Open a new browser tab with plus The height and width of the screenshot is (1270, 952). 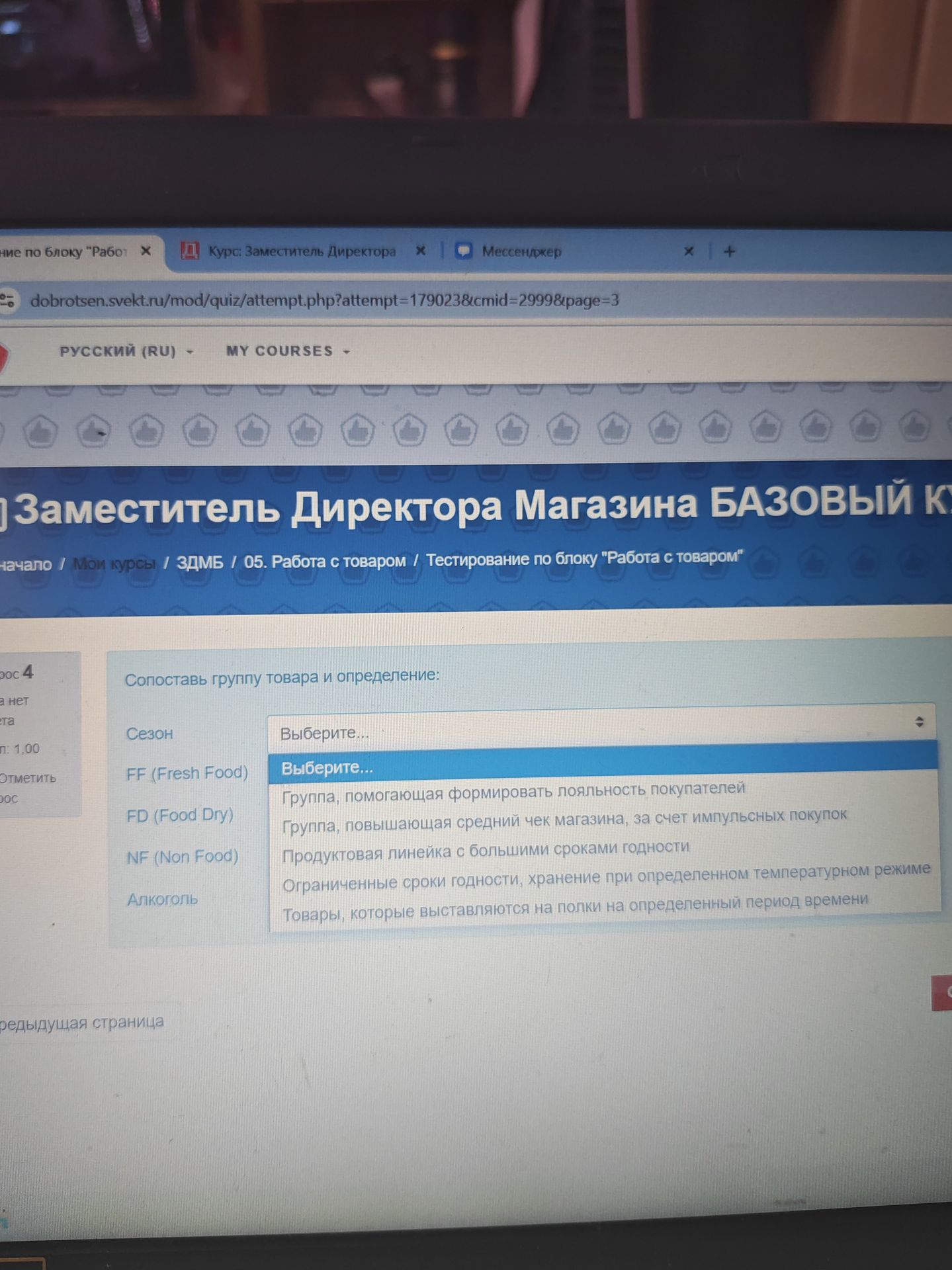pyautogui.click(x=729, y=251)
